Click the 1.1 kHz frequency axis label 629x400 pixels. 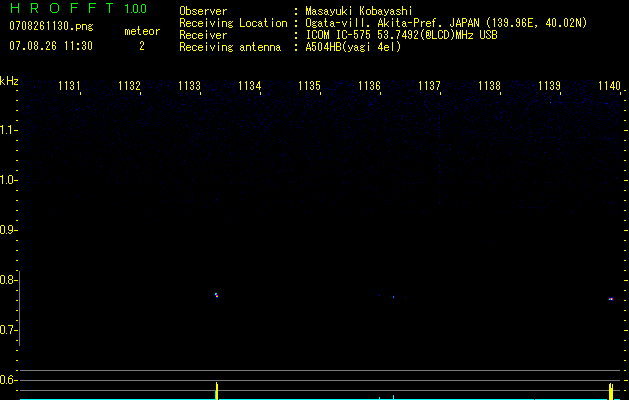(x=9, y=130)
